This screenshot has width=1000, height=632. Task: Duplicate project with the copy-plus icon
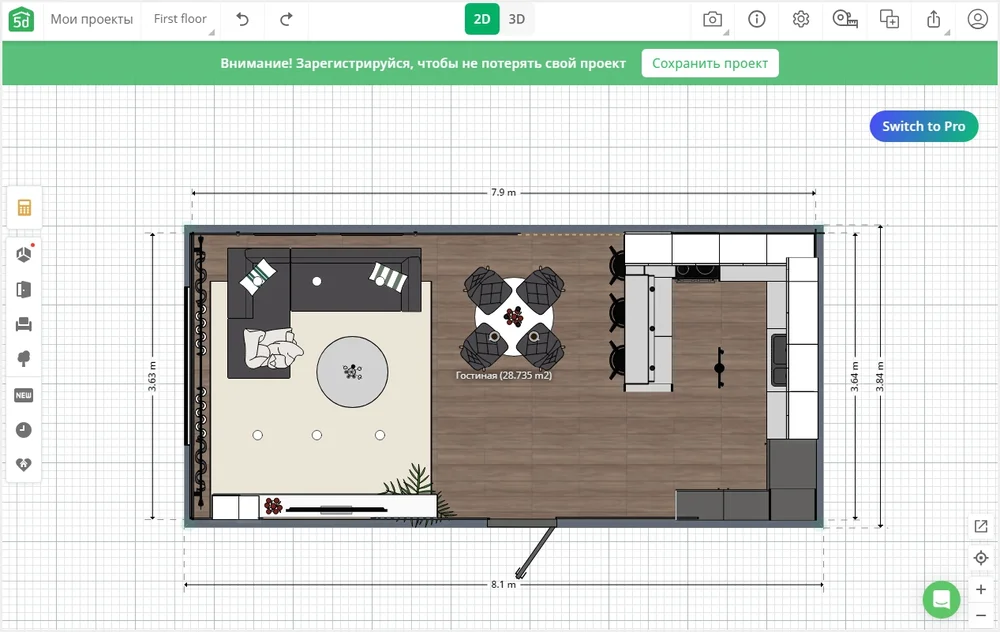tap(889, 19)
